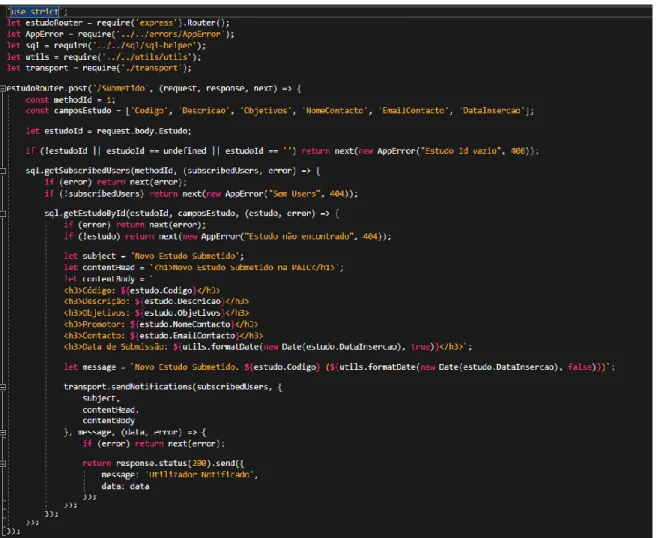Click 'contentBody' in the sendNotifications arguments

pos(109,421)
